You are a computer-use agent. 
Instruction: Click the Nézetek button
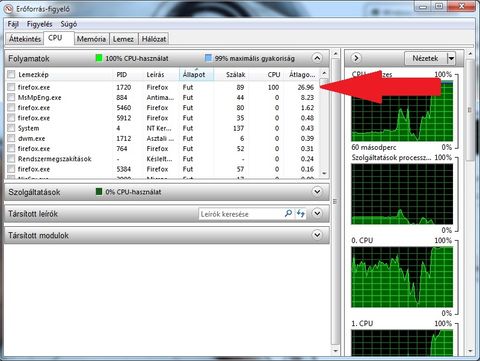coord(425,58)
